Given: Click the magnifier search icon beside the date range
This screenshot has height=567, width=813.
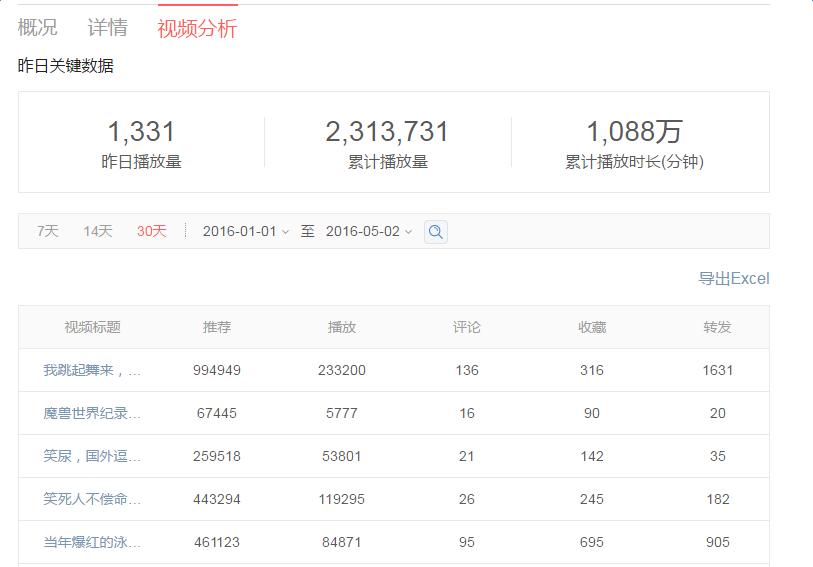Looking at the screenshot, I should tap(436, 232).
